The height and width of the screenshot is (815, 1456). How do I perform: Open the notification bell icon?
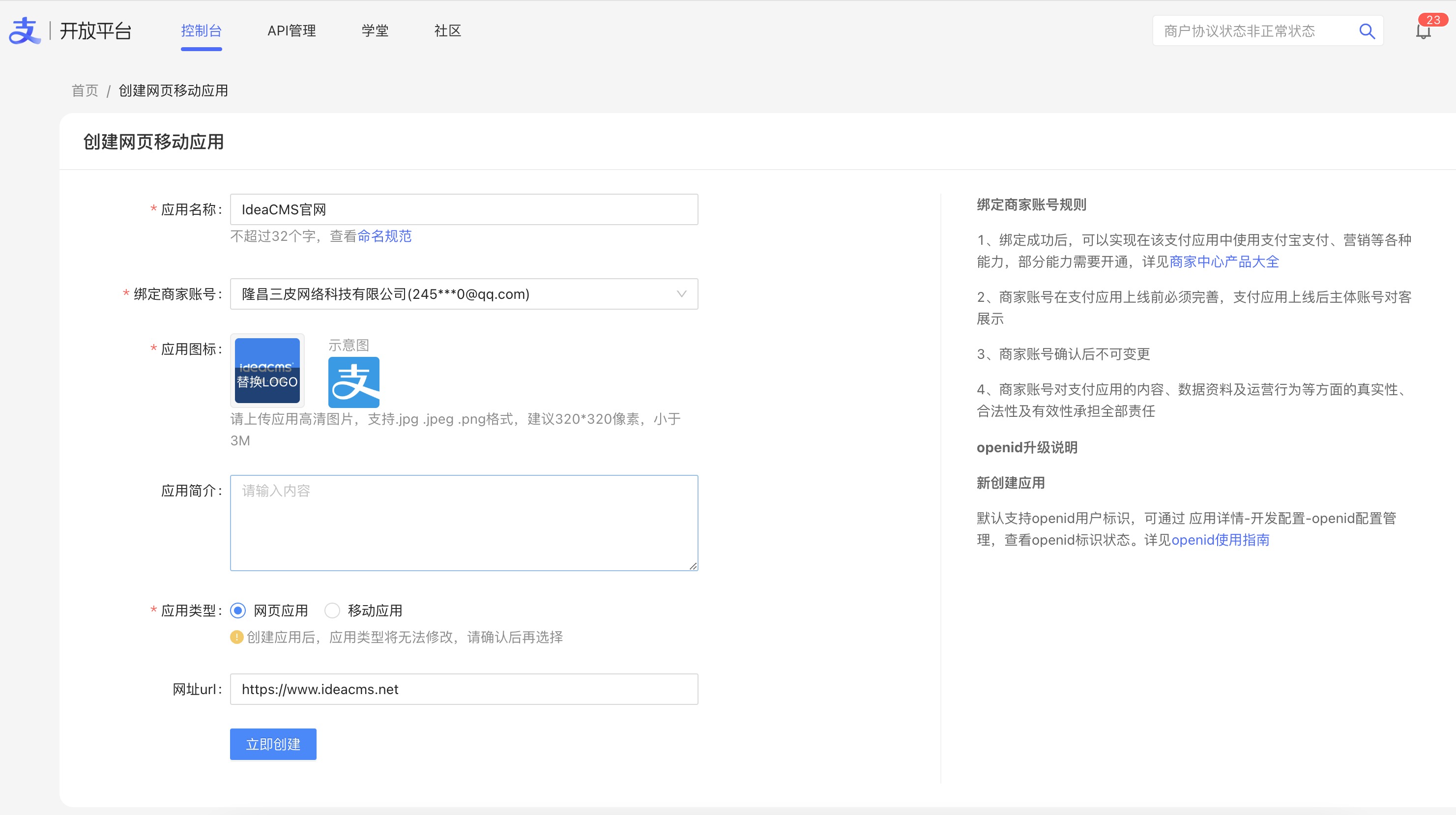(x=1423, y=32)
